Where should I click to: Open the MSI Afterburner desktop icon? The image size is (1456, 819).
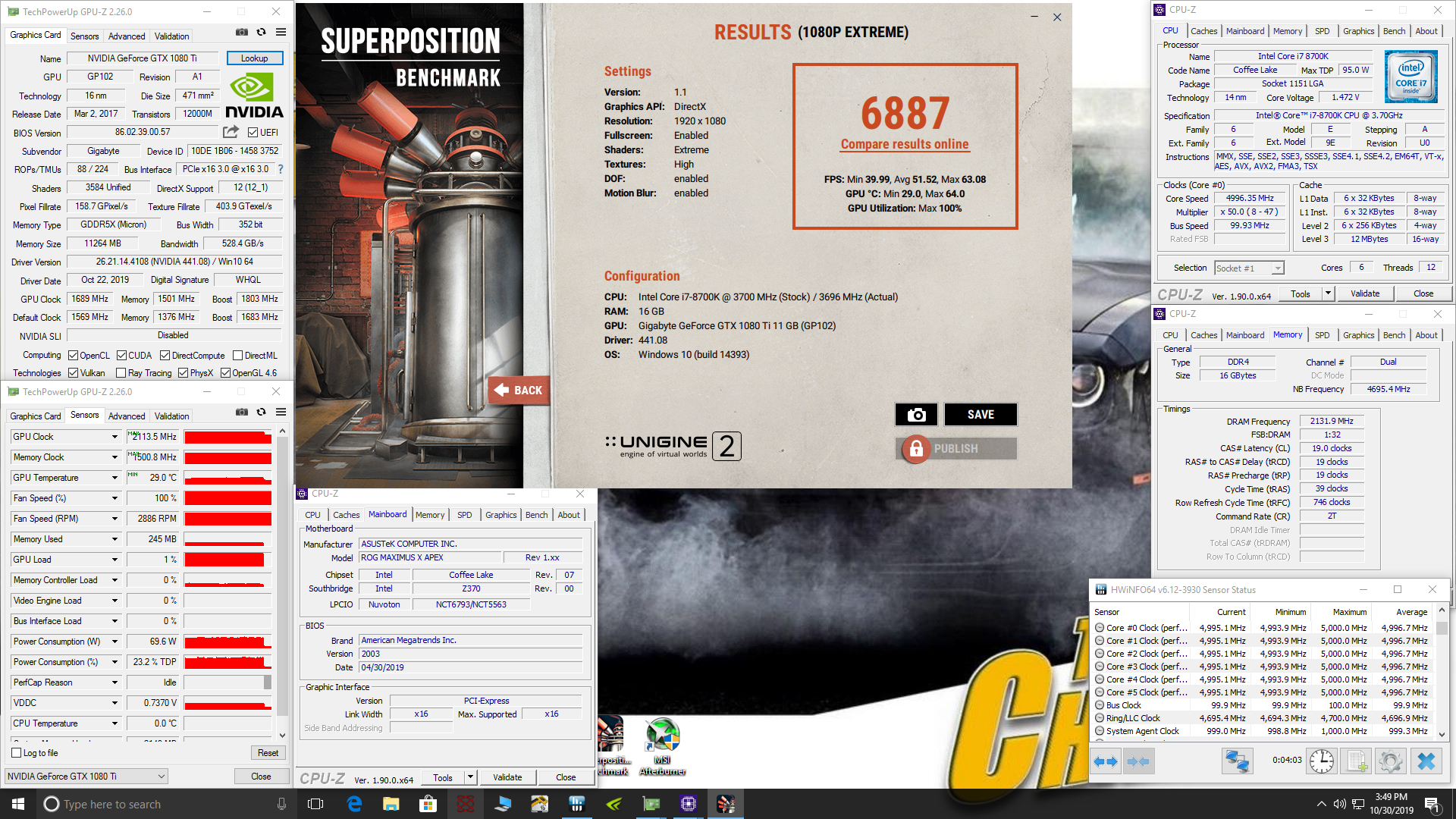pos(662,747)
